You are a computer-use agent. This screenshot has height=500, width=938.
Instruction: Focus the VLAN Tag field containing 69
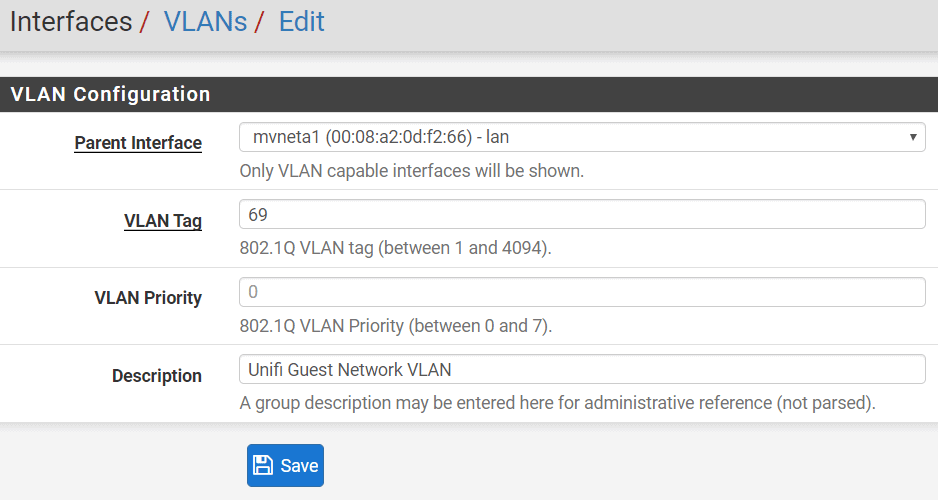tap(582, 214)
